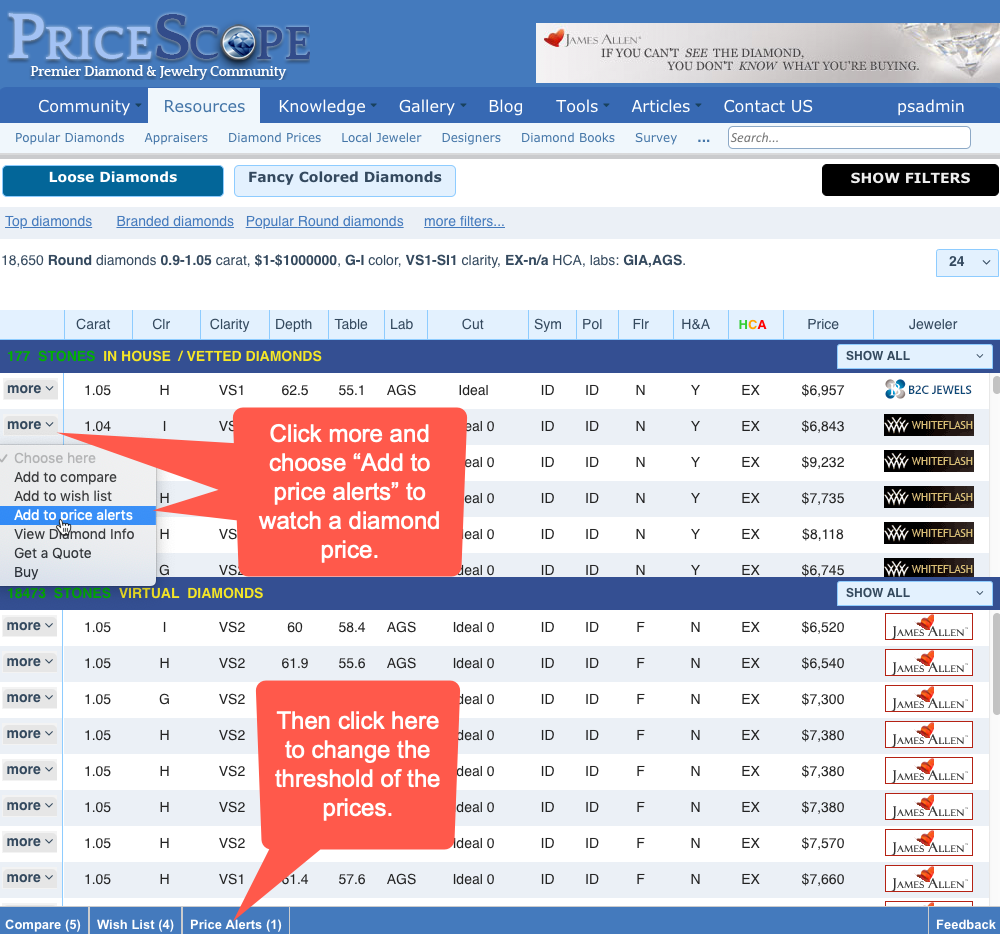1000x934 pixels.
Task: Click the B2C Jewels jeweler logo
Action: (x=928, y=390)
